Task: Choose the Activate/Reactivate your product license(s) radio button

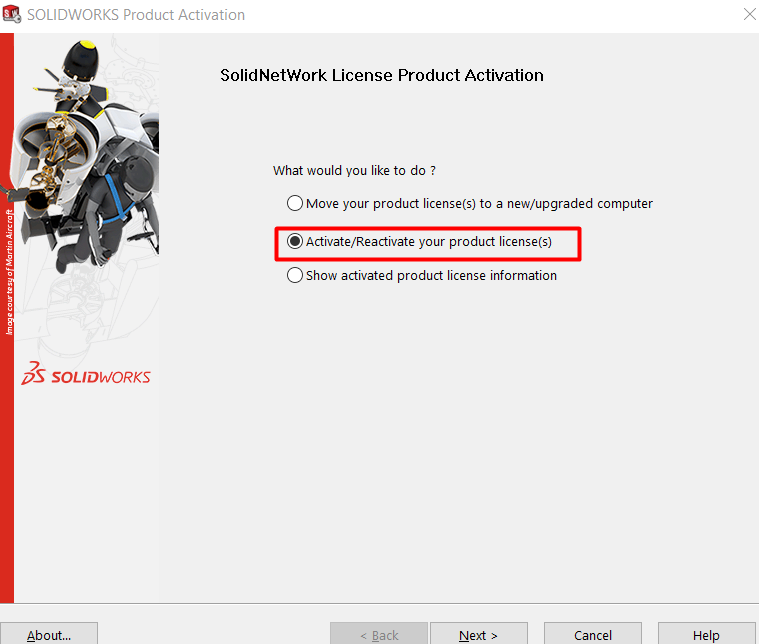Action: click(295, 241)
